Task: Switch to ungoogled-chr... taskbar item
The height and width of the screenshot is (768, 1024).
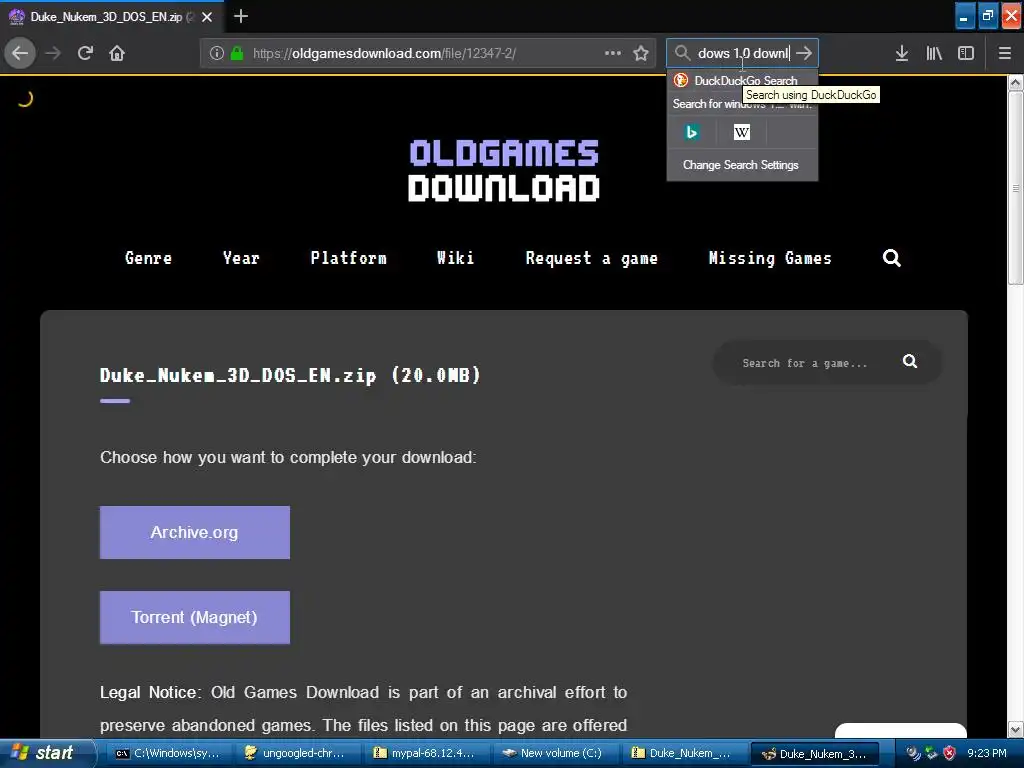Action: coord(295,754)
